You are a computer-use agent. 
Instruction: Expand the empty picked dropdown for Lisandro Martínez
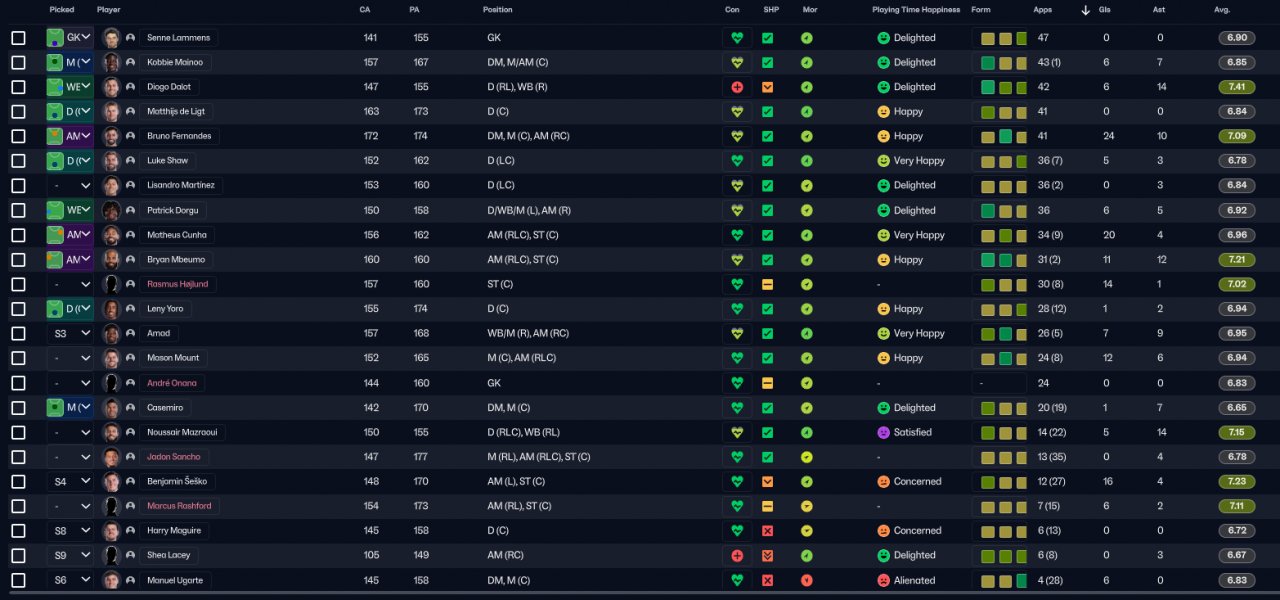pyautogui.click(x=69, y=186)
